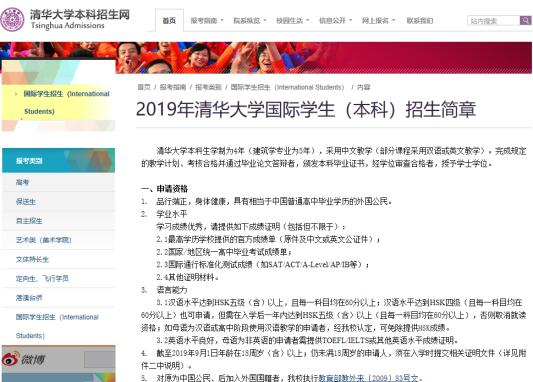This screenshot has height=382, width=533.
Task: Click the 2019年清华大学国际学生（本科）招生简章 heading
Action: (306, 110)
